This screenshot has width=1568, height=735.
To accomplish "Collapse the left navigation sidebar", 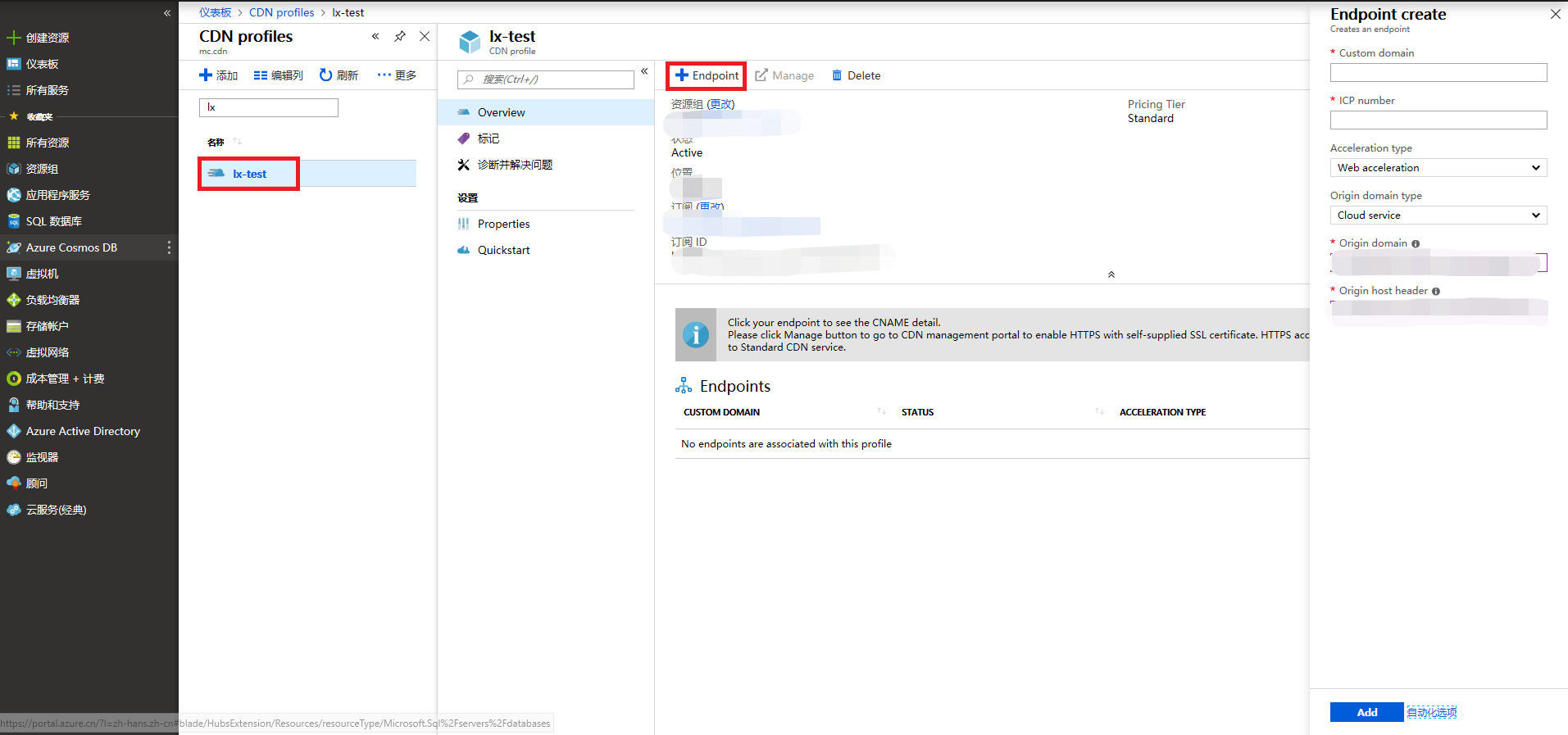I will tap(167, 13).
